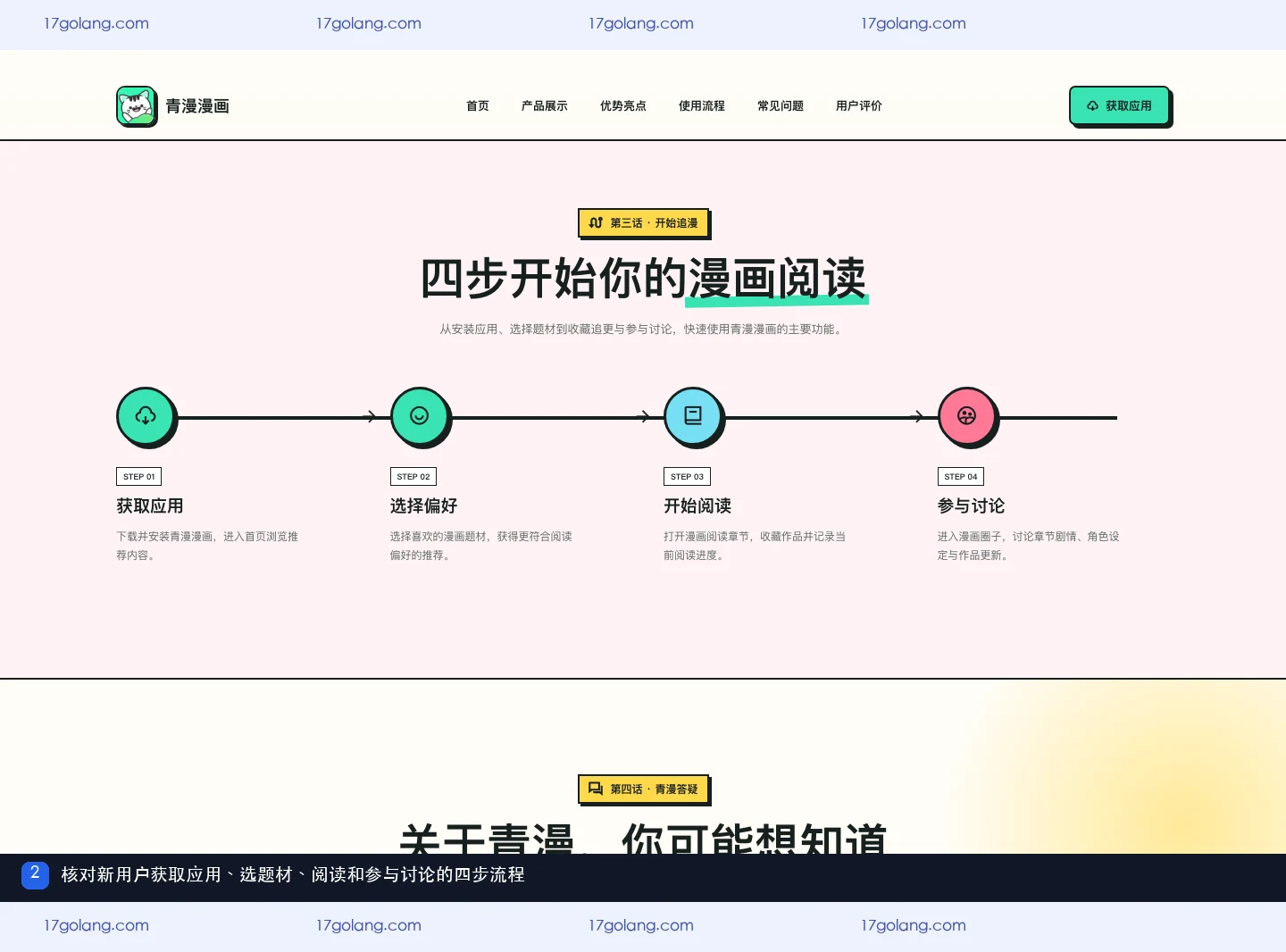1286x952 pixels.
Task: Open the 产品展示 nav item
Action: [x=545, y=105]
